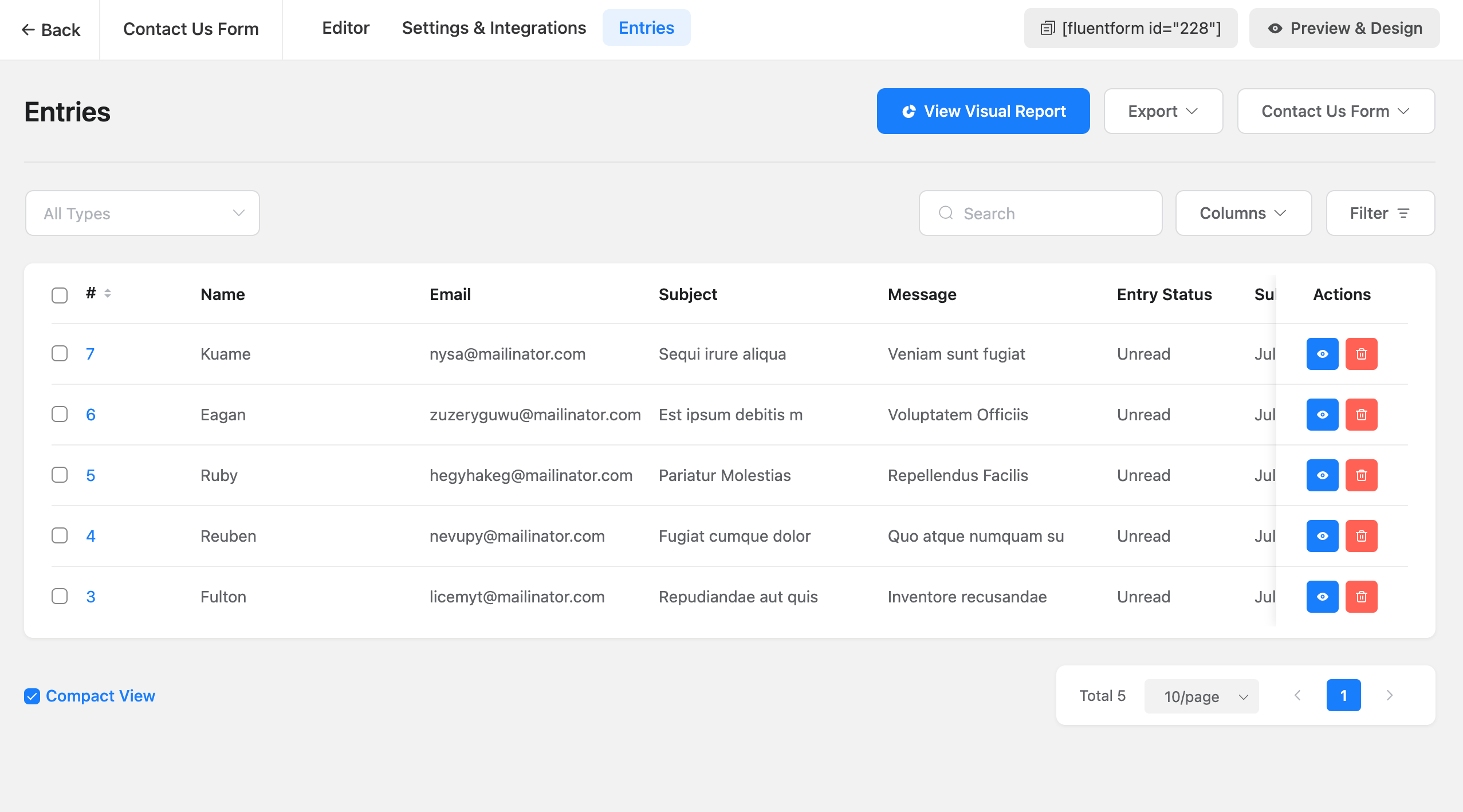Open the All Types dropdown
Screen dimensions: 1463x812
143,213
